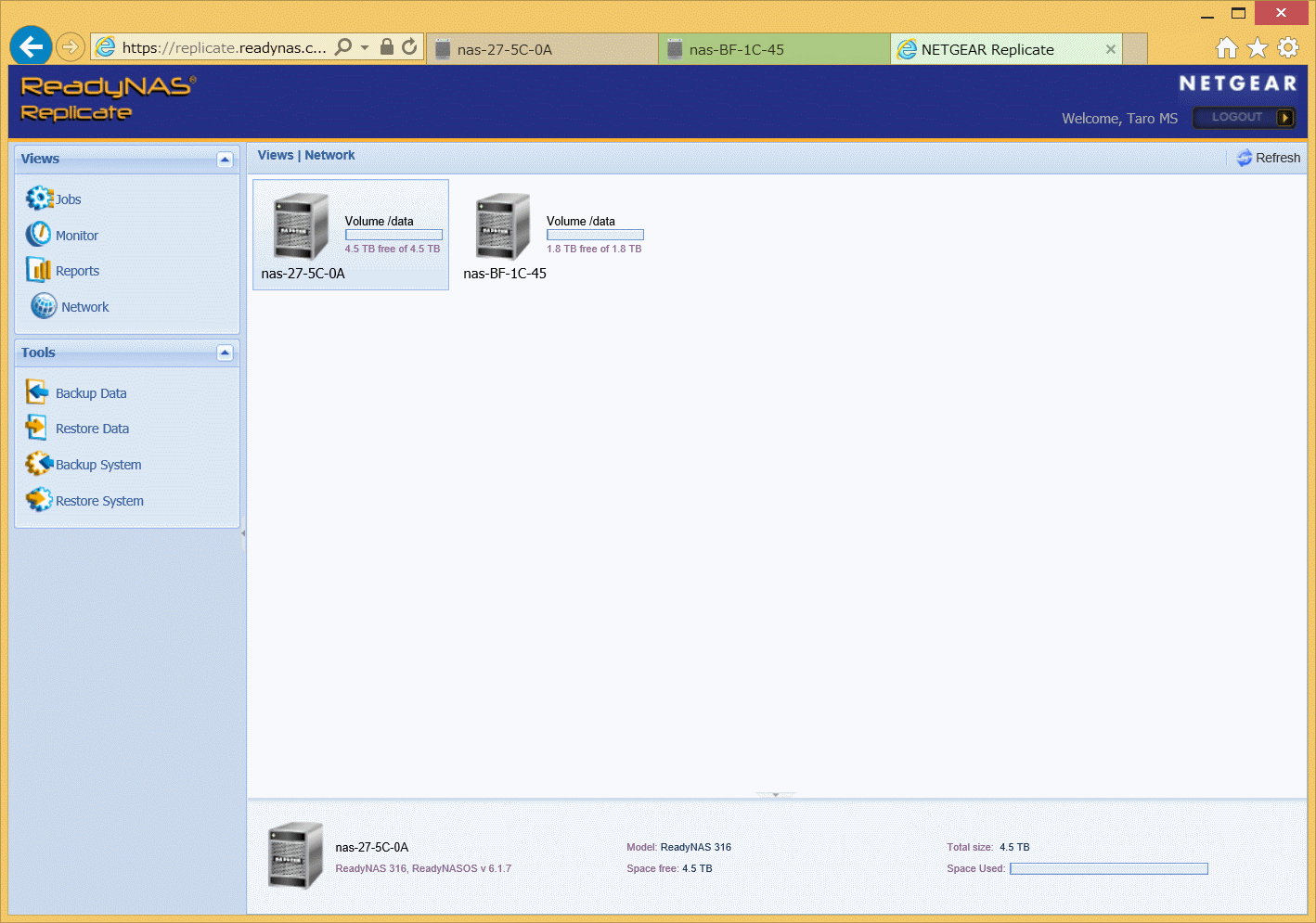Viewport: 1316px width, 923px height.
Task: Click the Reports bar chart icon
Action: point(38,270)
